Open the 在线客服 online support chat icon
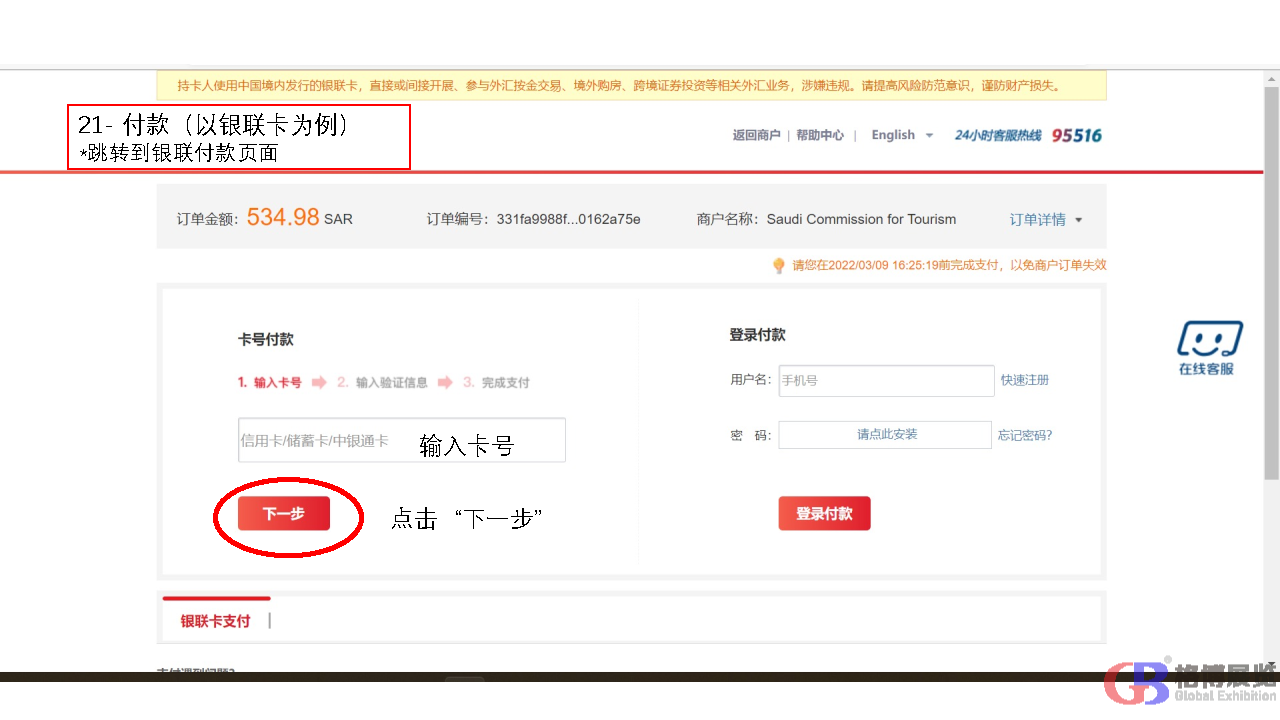 1208,347
